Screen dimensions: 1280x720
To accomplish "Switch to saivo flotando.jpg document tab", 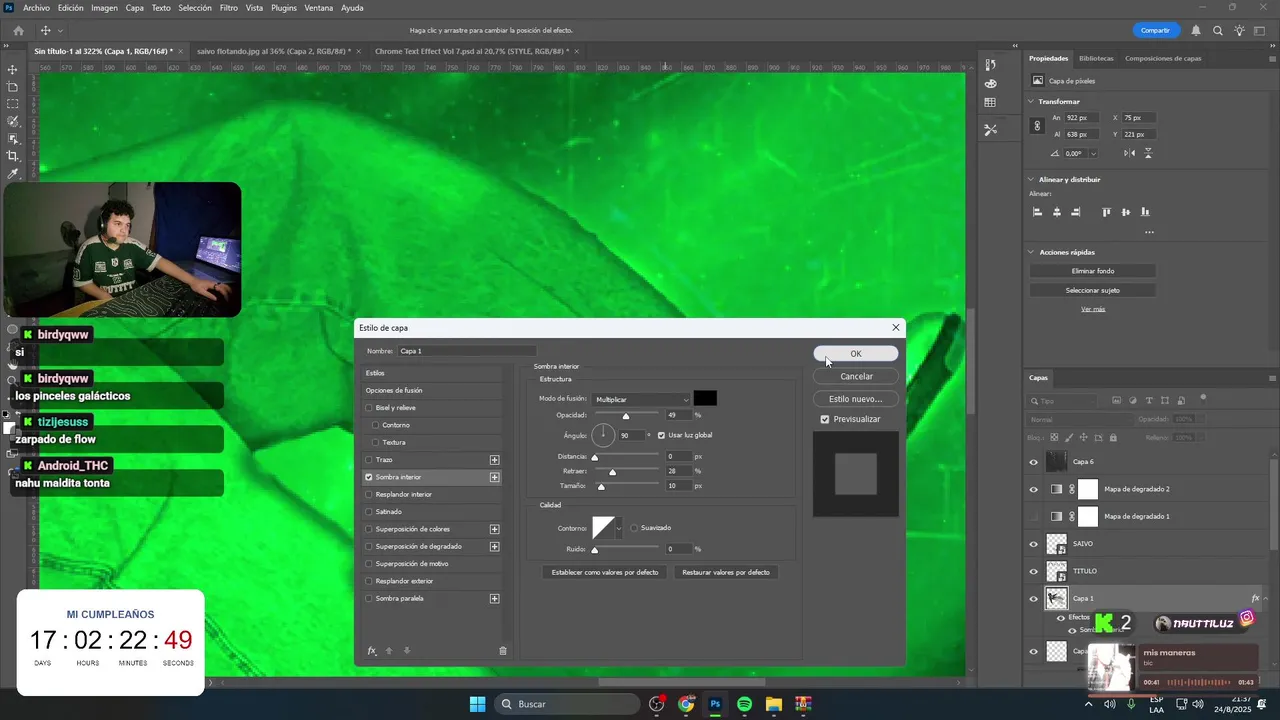I will pos(274,51).
